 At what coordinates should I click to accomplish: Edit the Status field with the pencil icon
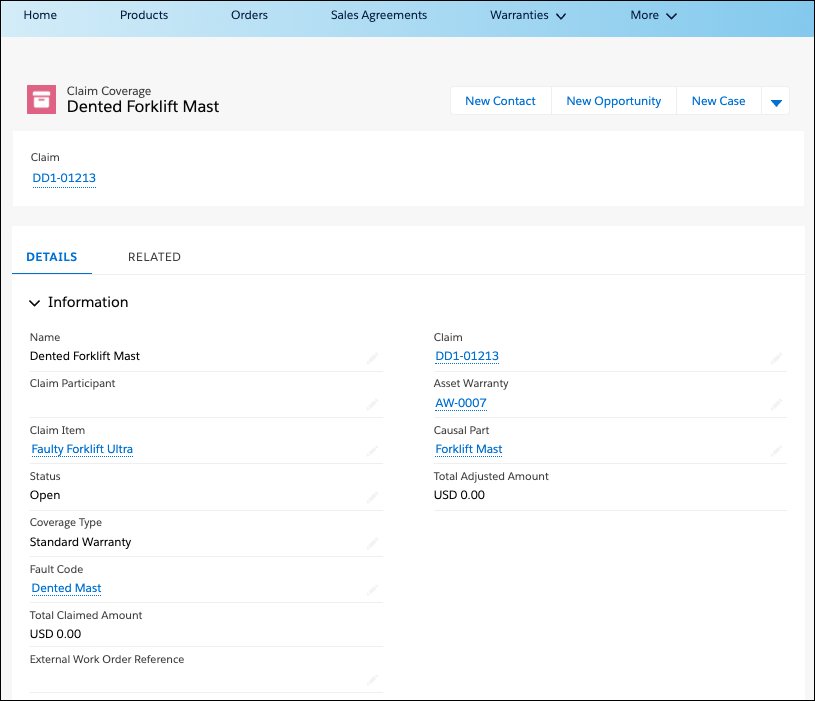372,497
